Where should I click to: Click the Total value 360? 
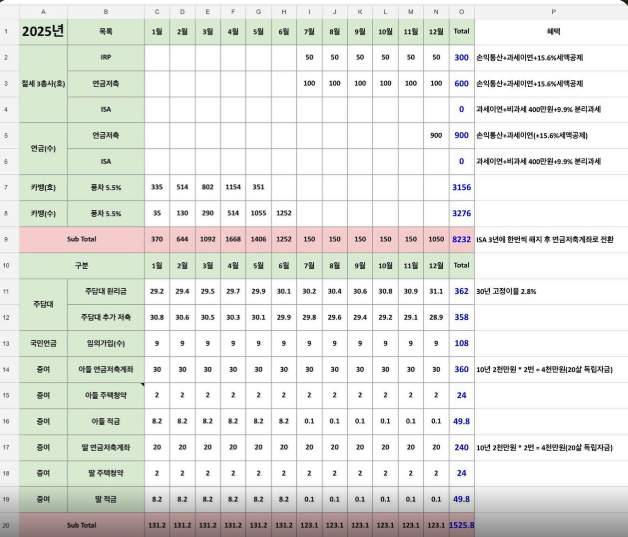tap(461, 369)
